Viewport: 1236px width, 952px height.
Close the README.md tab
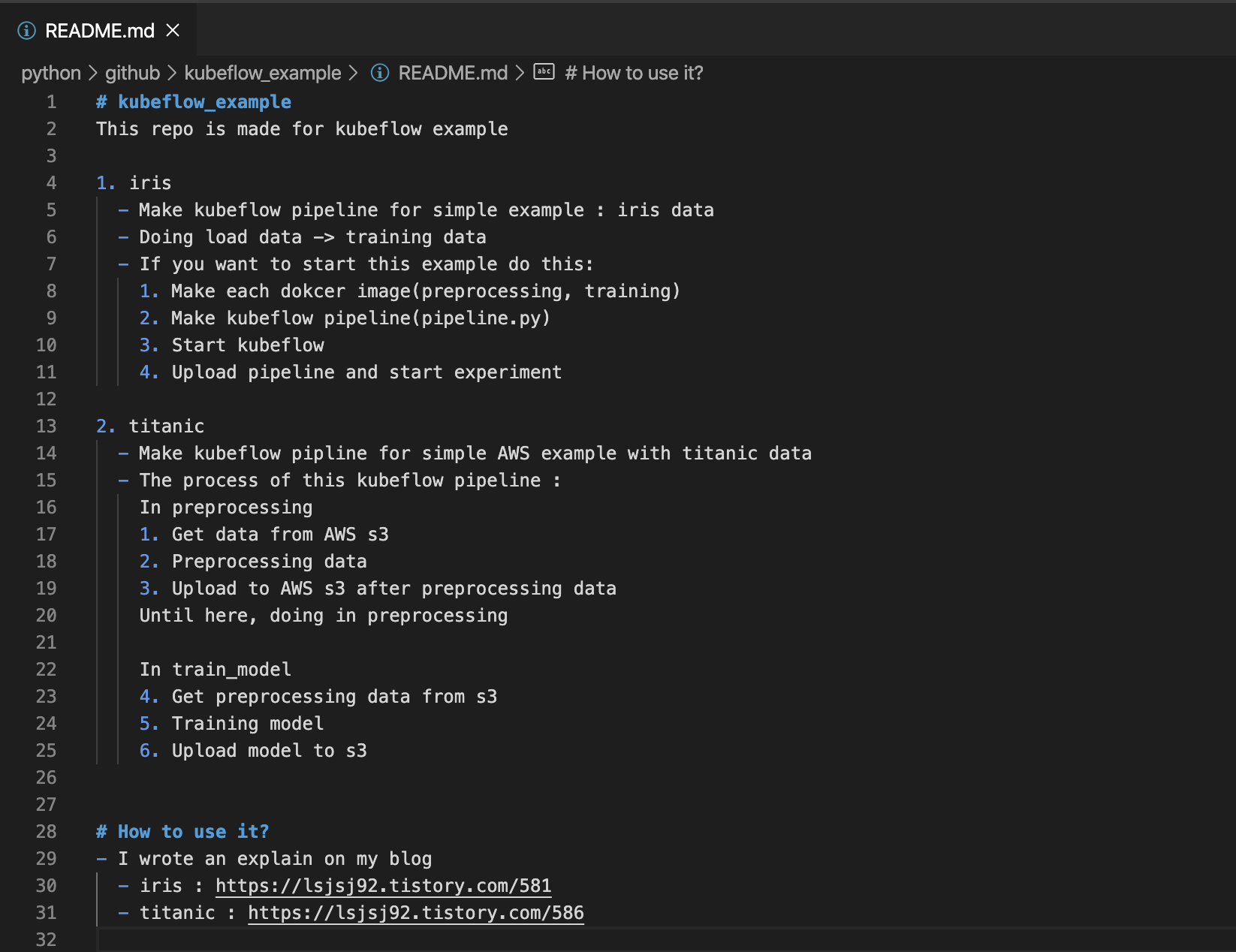[173, 30]
